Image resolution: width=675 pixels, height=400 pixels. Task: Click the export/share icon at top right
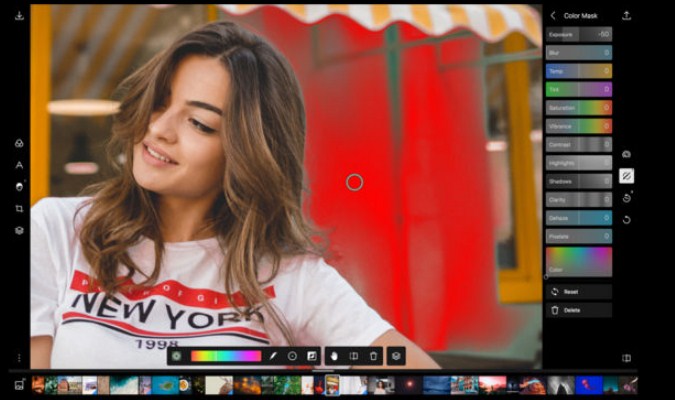click(x=626, y=16)
